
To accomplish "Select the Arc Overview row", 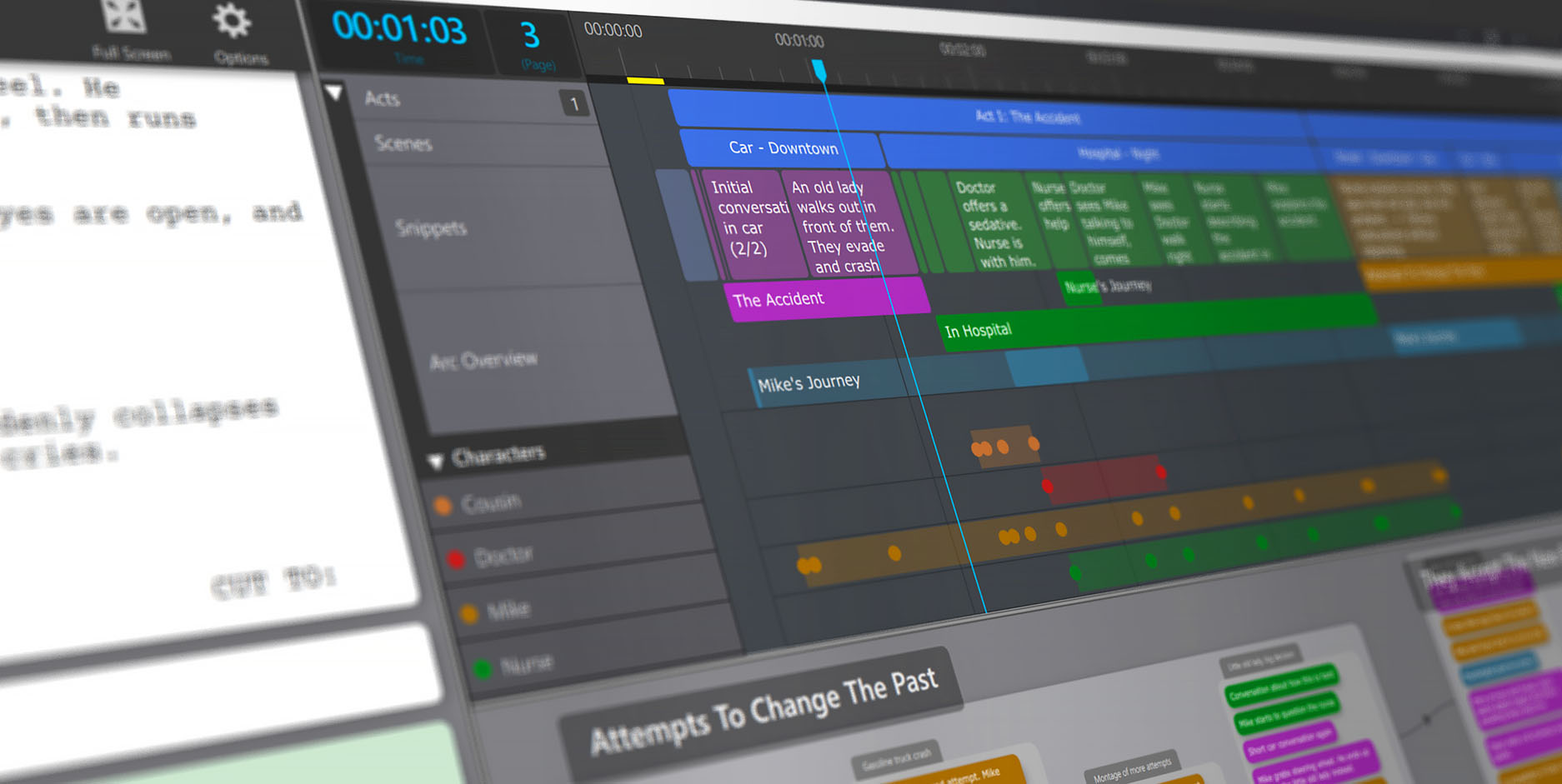I will pyautogui.click(x=483, y=360).
